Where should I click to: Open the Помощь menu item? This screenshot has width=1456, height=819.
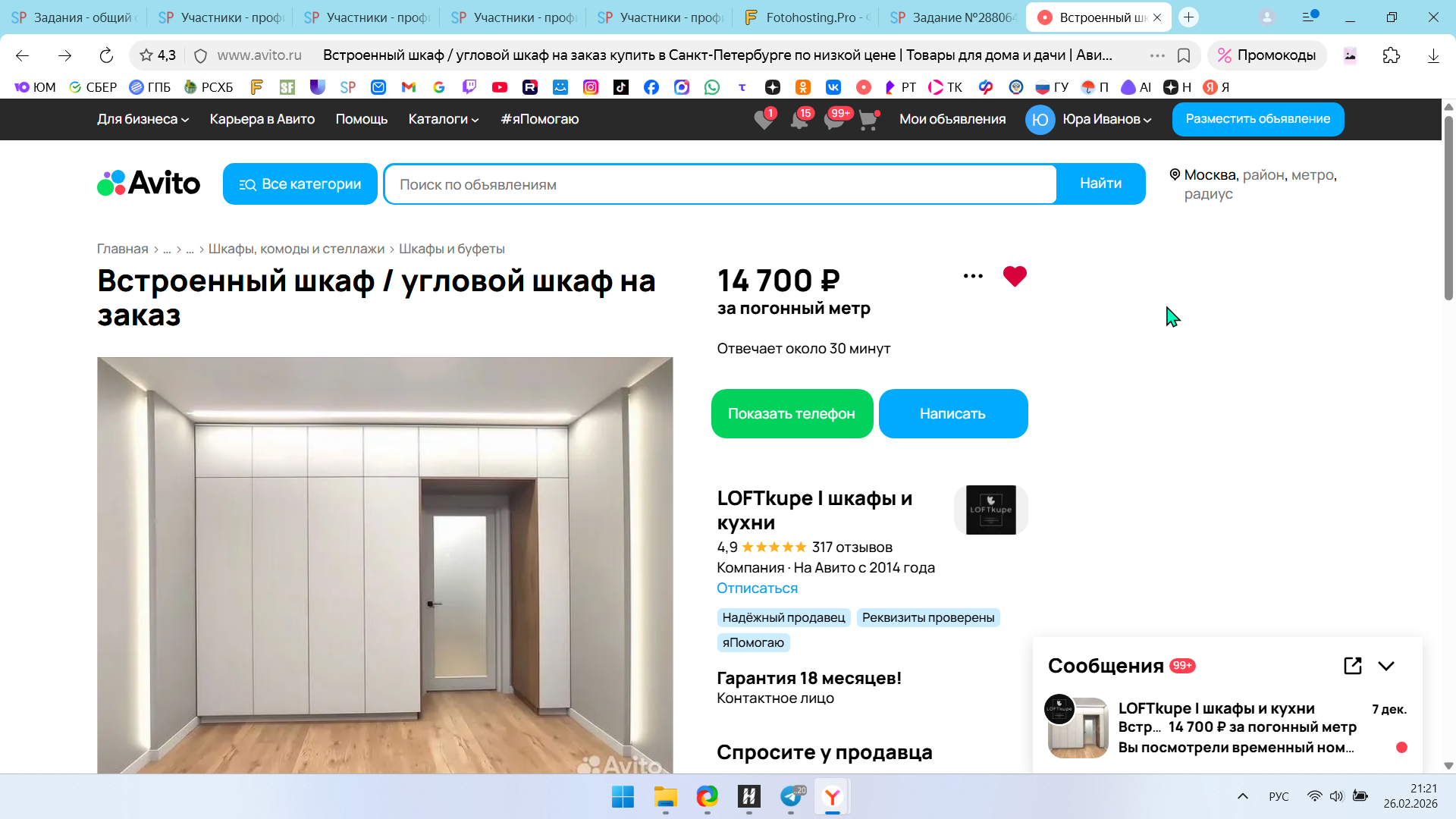coord(361,119)
